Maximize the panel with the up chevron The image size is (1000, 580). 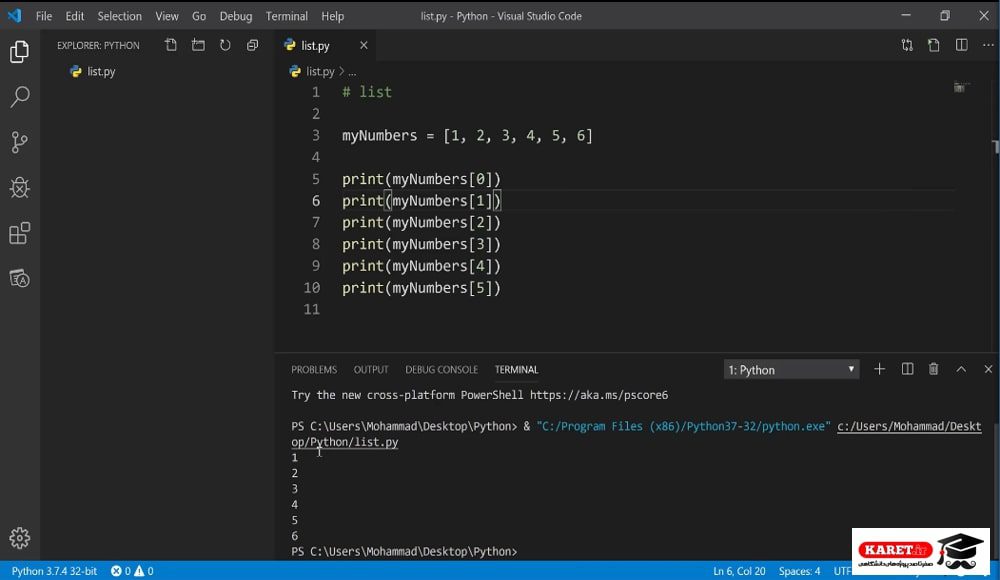click(961, 369)
